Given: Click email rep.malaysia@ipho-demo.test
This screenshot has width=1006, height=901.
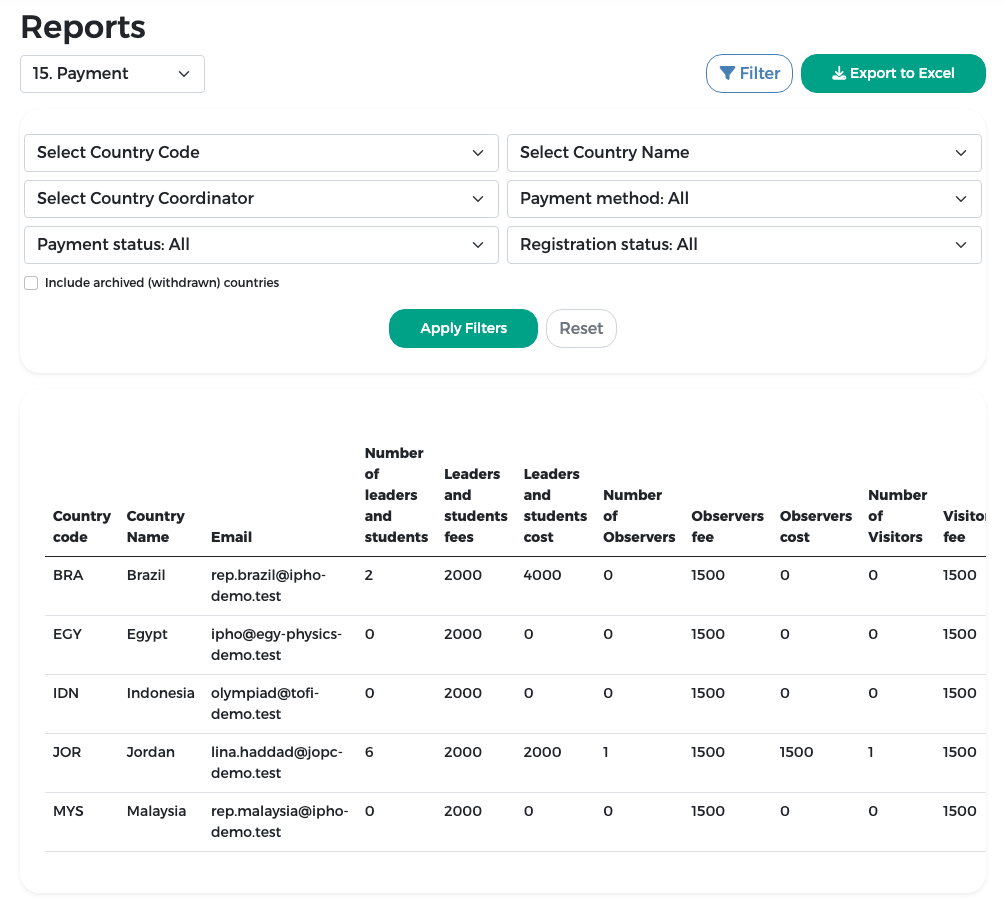Looking at the screenshot, I should pos(280,822).
